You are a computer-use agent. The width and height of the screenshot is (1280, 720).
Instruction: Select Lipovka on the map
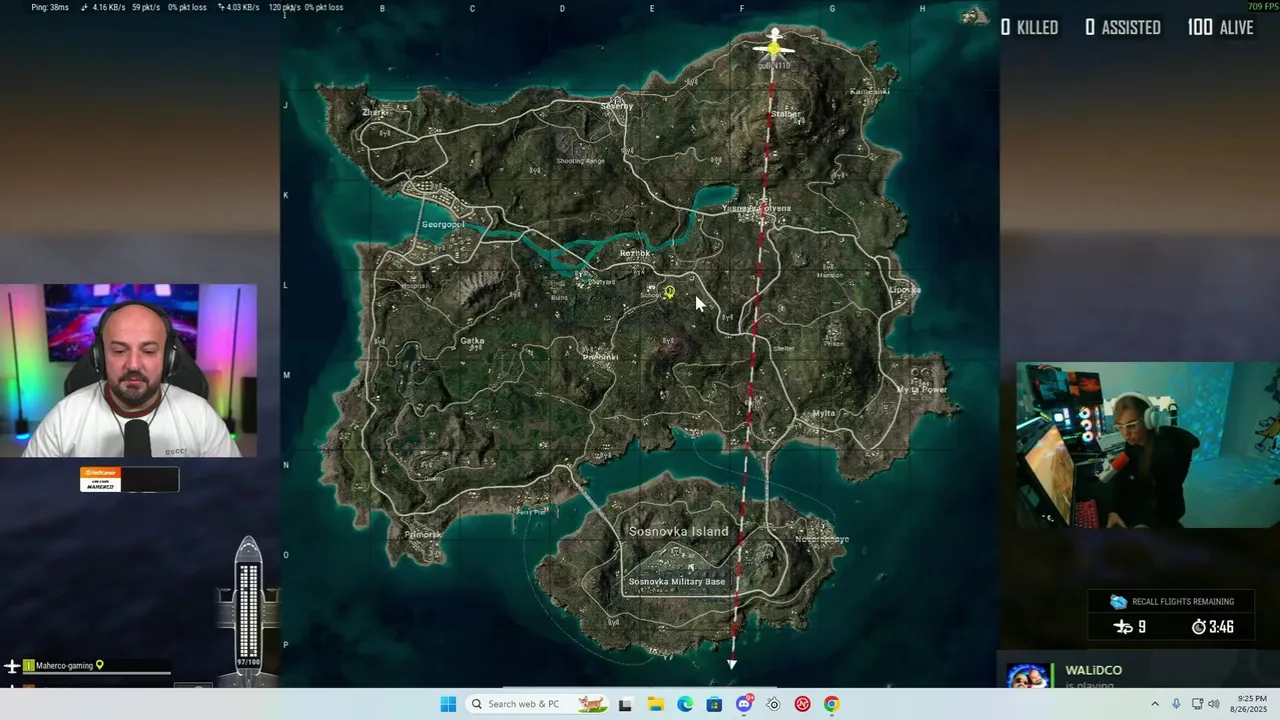point(904,290)
